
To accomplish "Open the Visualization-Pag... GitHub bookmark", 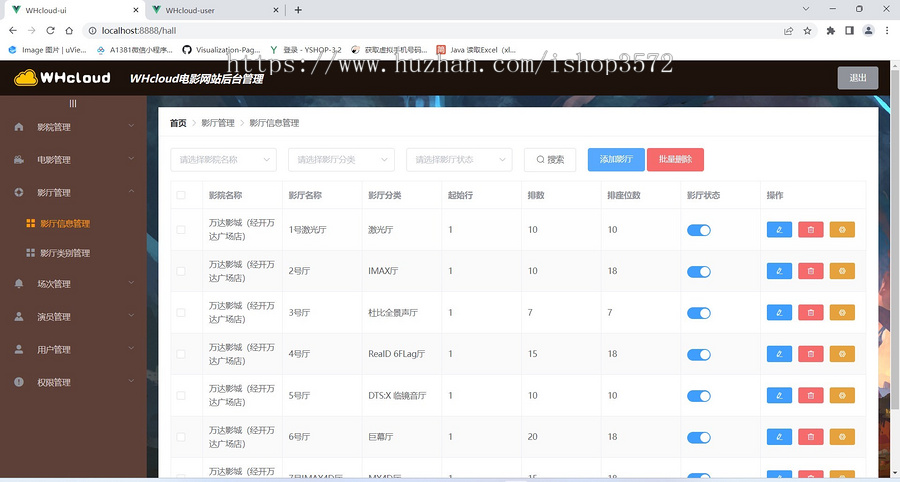I will click(221, 50).
